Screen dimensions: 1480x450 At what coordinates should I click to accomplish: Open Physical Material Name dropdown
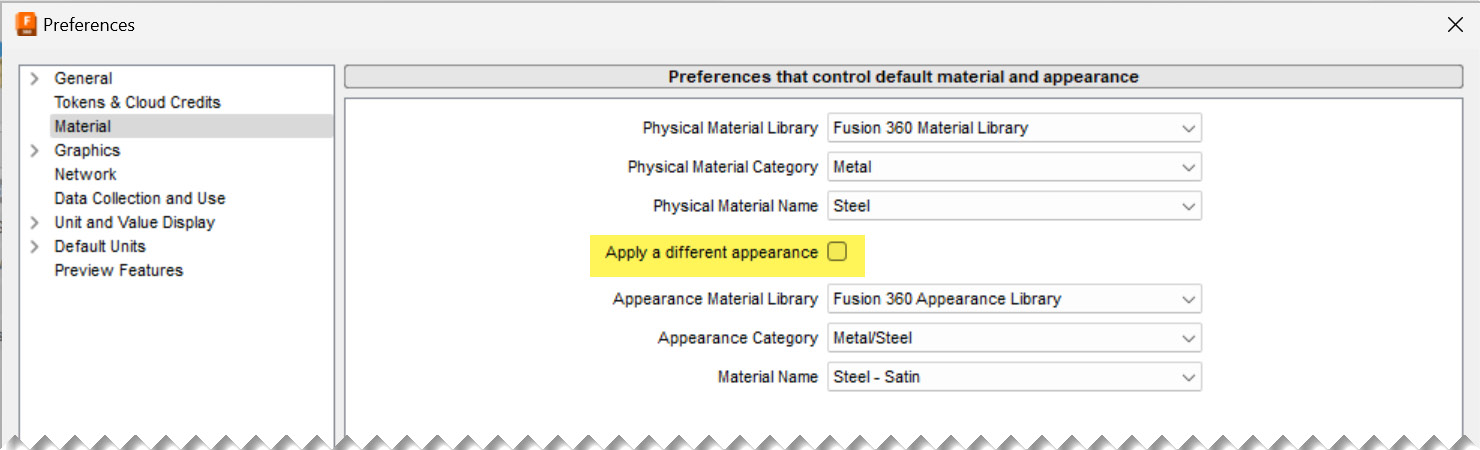(x=1014, y=206)
